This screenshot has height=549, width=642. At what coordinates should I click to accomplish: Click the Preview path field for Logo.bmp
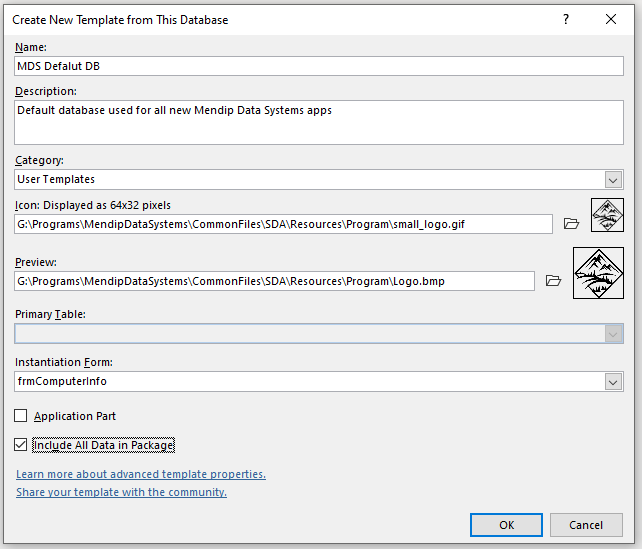pos(274,281)
